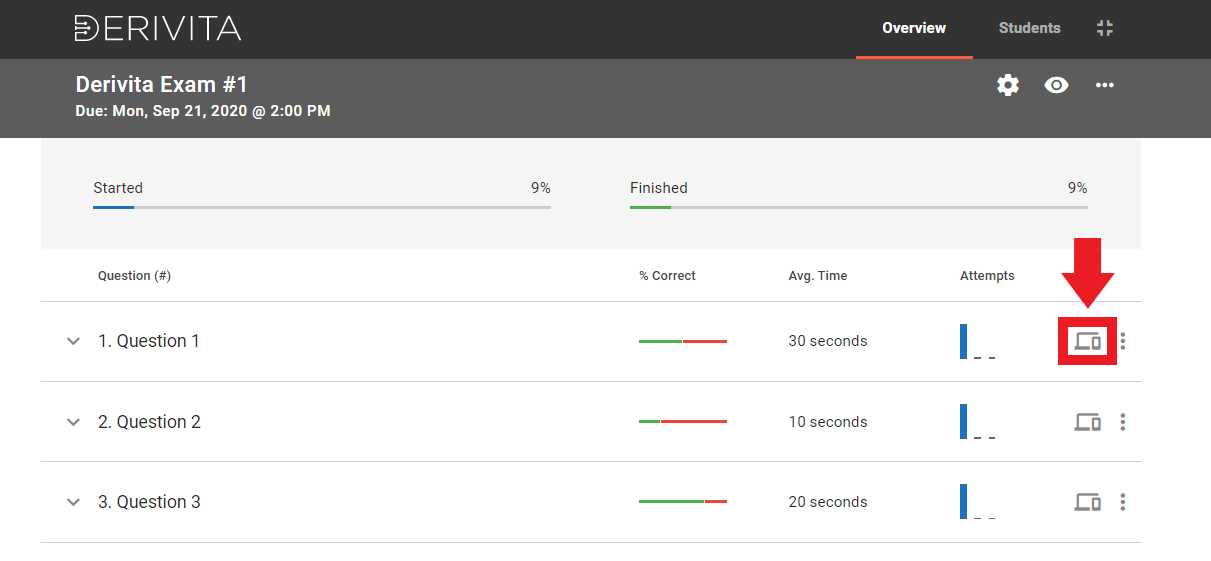Screen dimensions: 1211x561
Task: Switch to the Students tab
Action: click(1029, 28)
